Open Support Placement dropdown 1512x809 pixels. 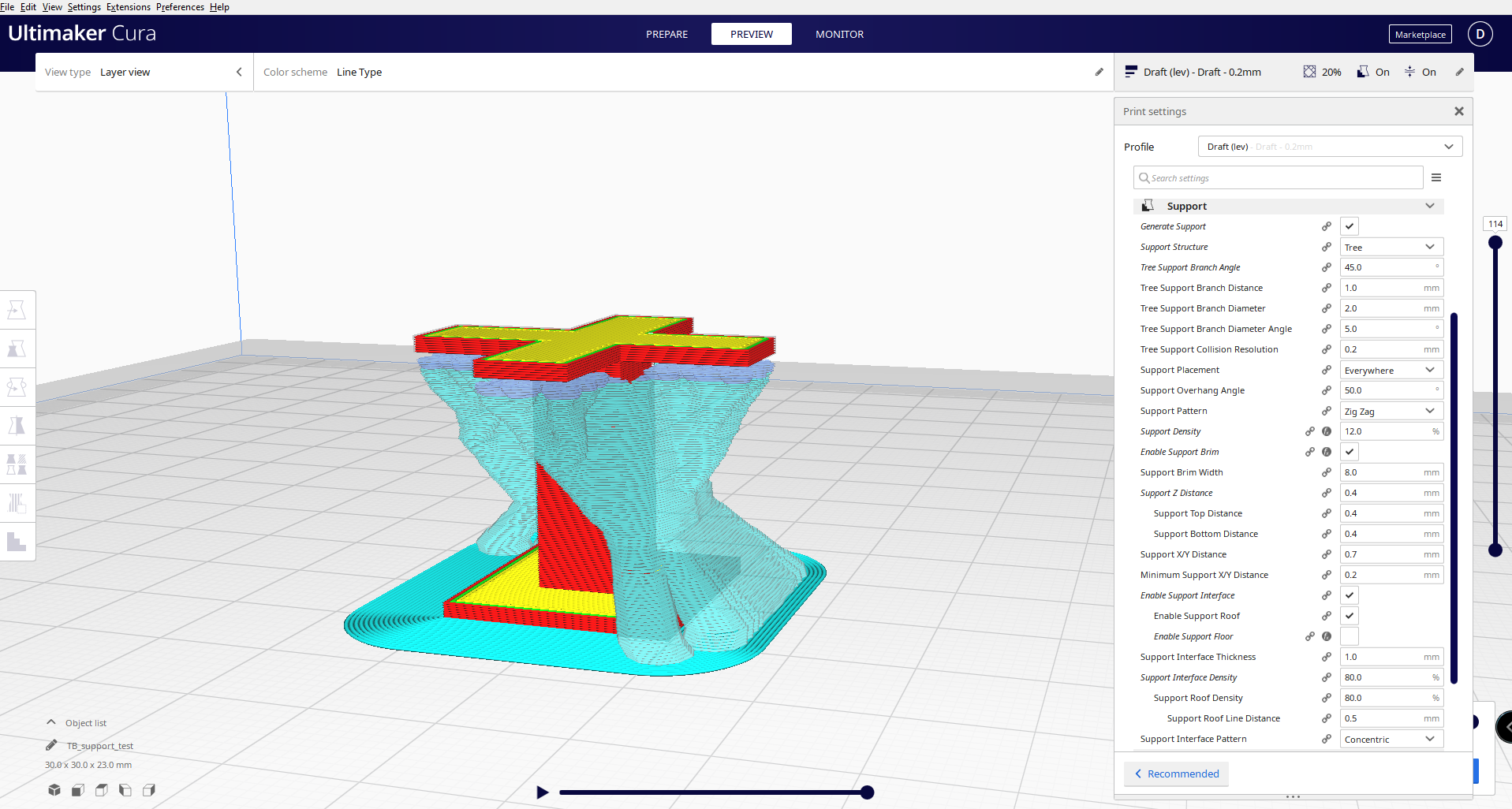1391,370
